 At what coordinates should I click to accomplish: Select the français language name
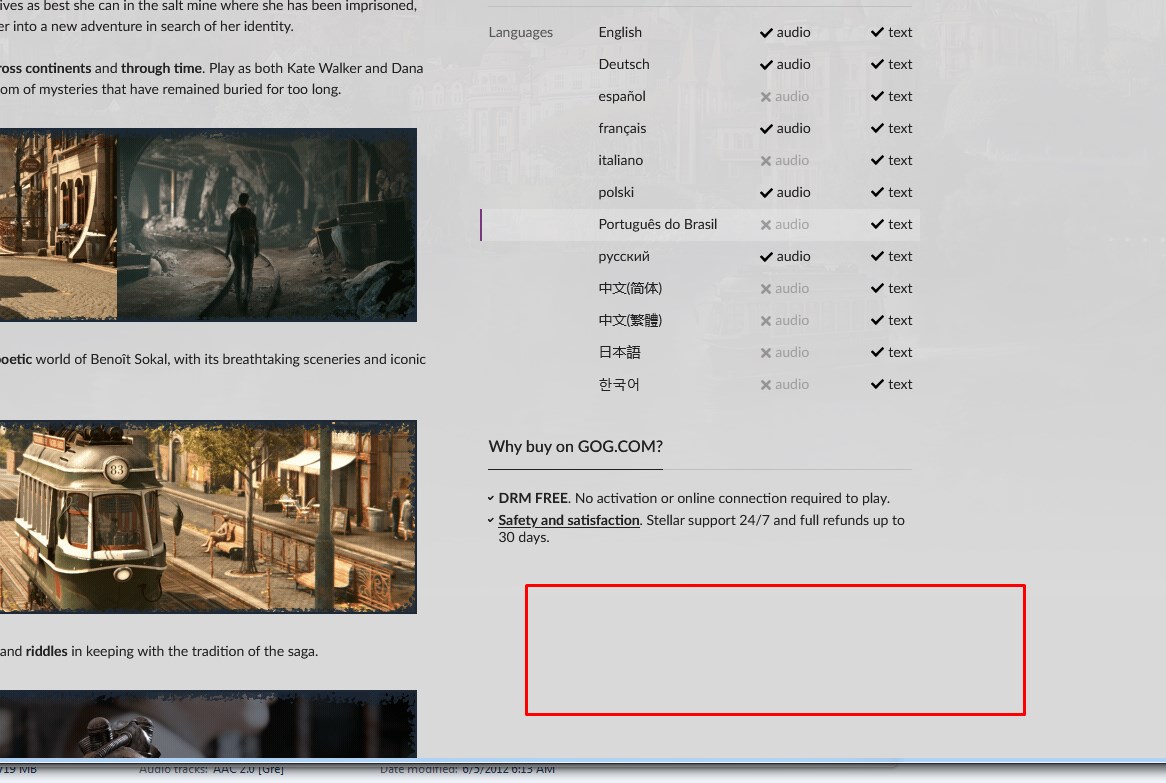622,129
